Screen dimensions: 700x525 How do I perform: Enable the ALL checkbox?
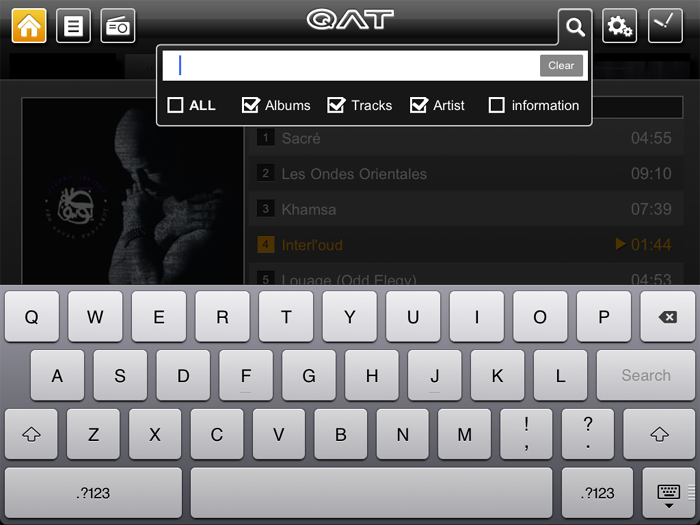(175, 105)
